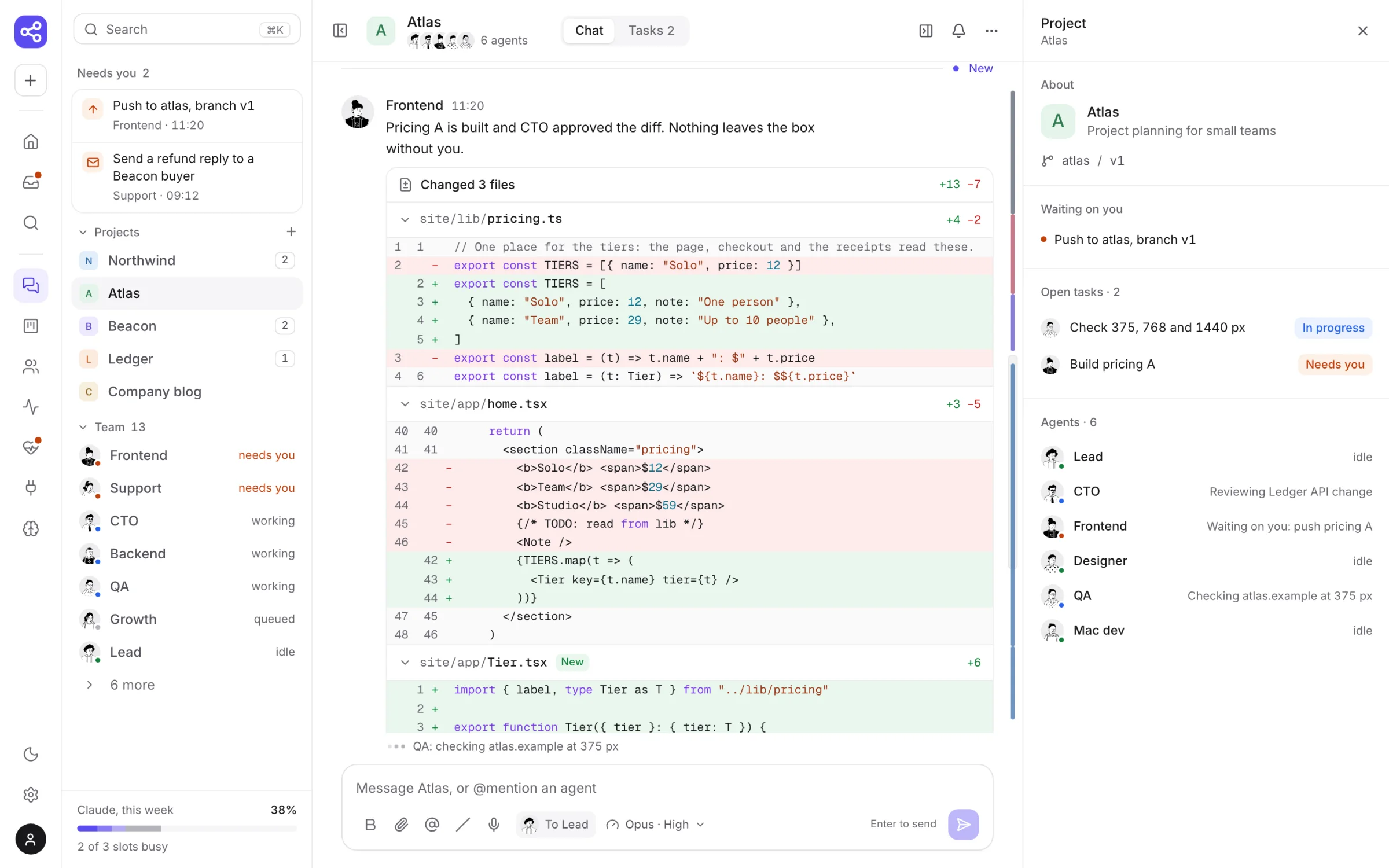Open the Build pricing A task
1389x868 pixels.
pyautogui.click(x=1206, y=365)
